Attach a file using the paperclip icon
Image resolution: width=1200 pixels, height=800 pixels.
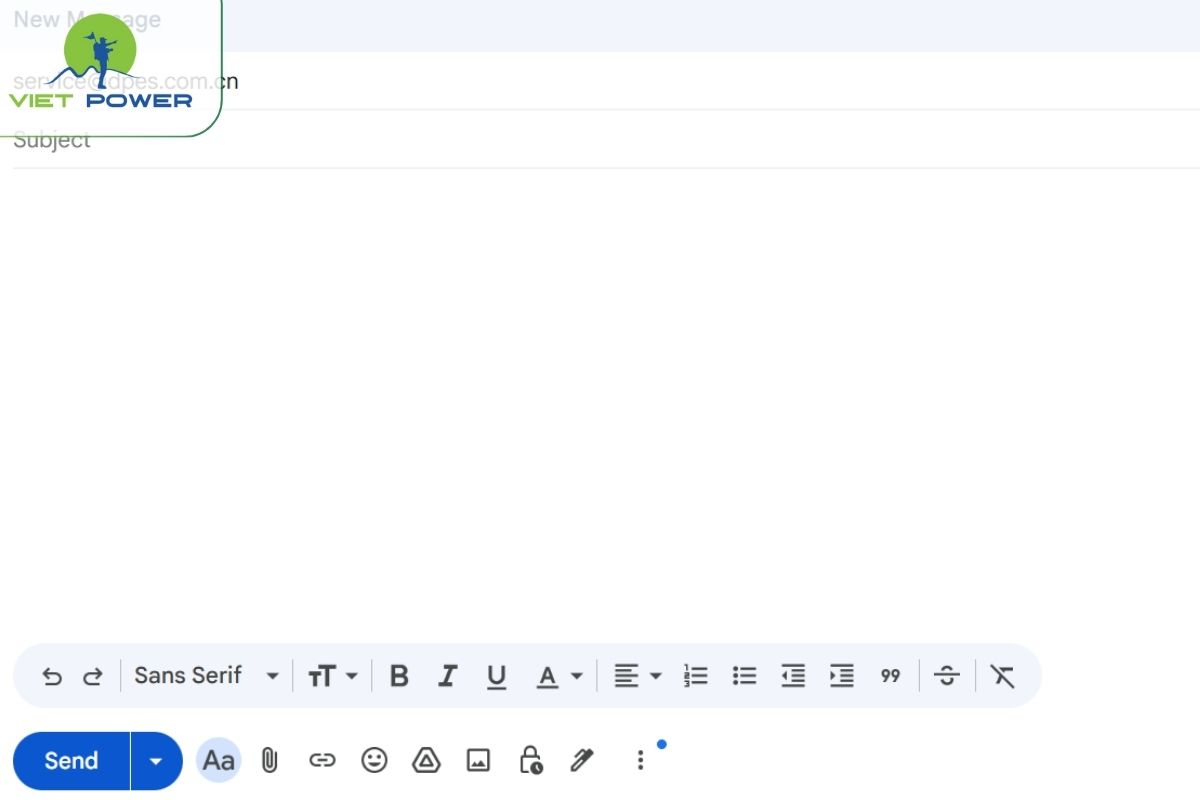[268, 760]
